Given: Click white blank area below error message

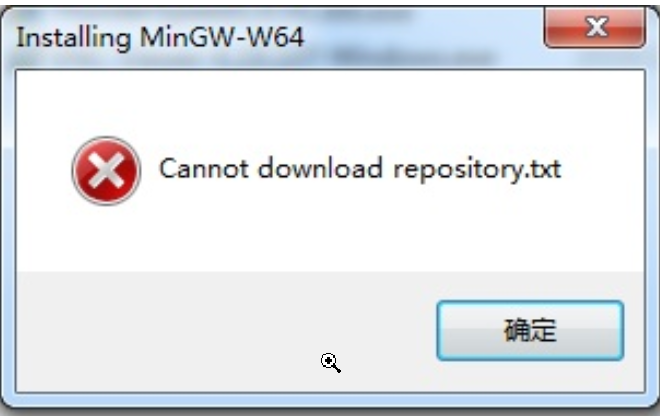Looking at the screenshot, I should click(x=330, y=238).
